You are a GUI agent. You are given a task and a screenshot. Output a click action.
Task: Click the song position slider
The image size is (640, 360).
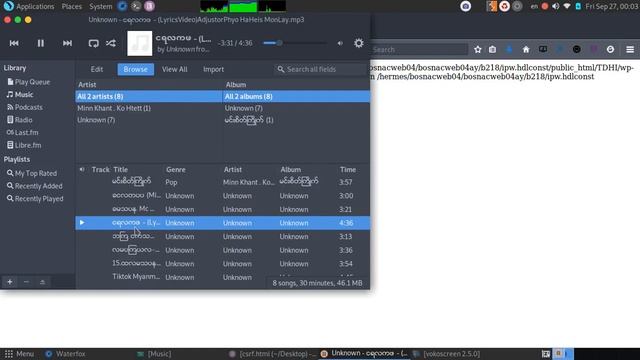click(294, 43)
